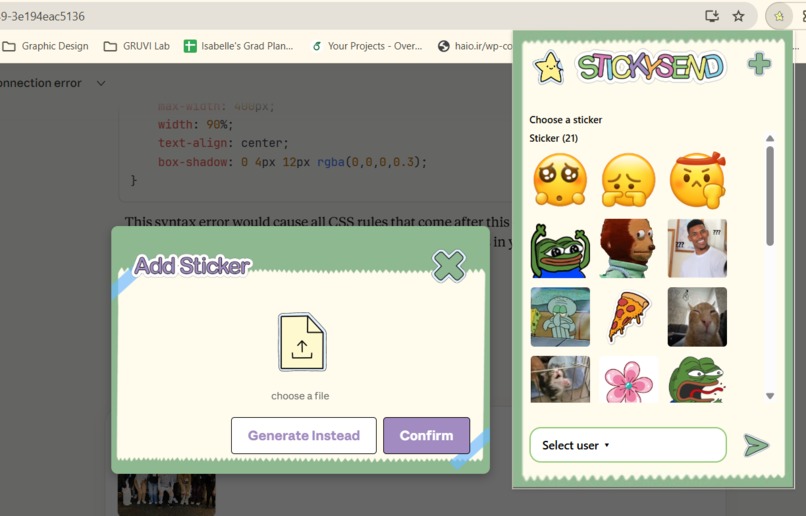Open the GRUVI Lab bookmark folder
This screenshot has width=806, height=516.
(x=137, y=46)
